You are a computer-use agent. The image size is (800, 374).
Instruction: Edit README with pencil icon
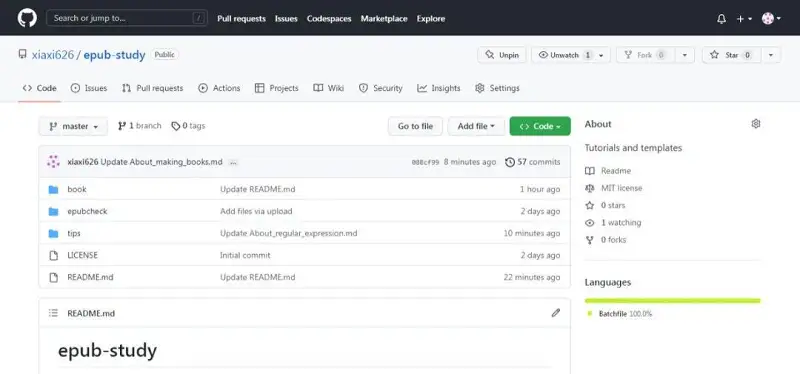(x=556, y=313)
